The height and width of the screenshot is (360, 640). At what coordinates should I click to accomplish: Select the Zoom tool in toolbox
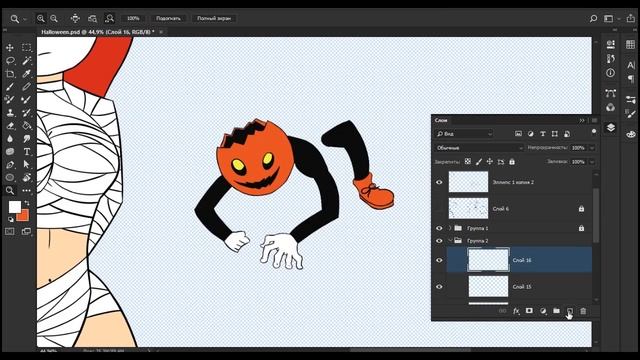tap(10, 191)
